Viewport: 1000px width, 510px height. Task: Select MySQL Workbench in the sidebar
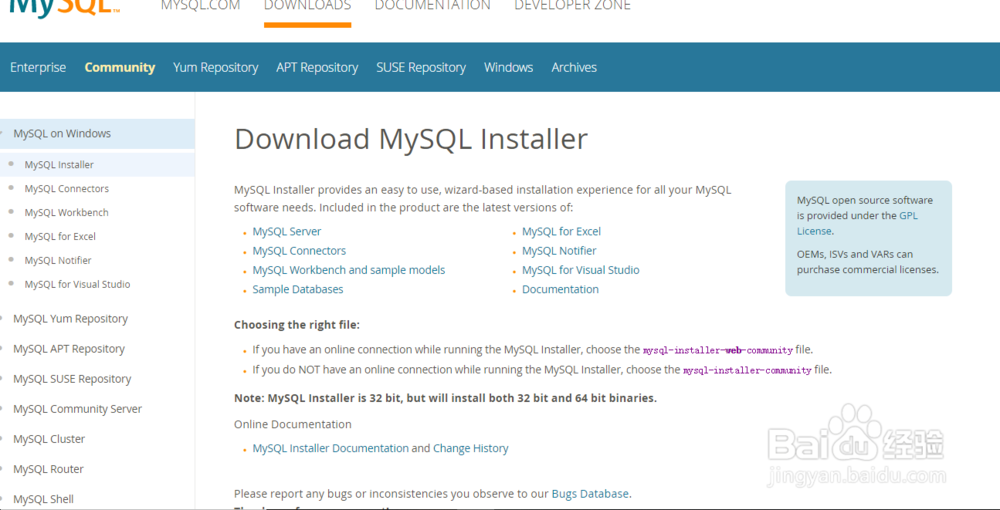tap(67, 212)
